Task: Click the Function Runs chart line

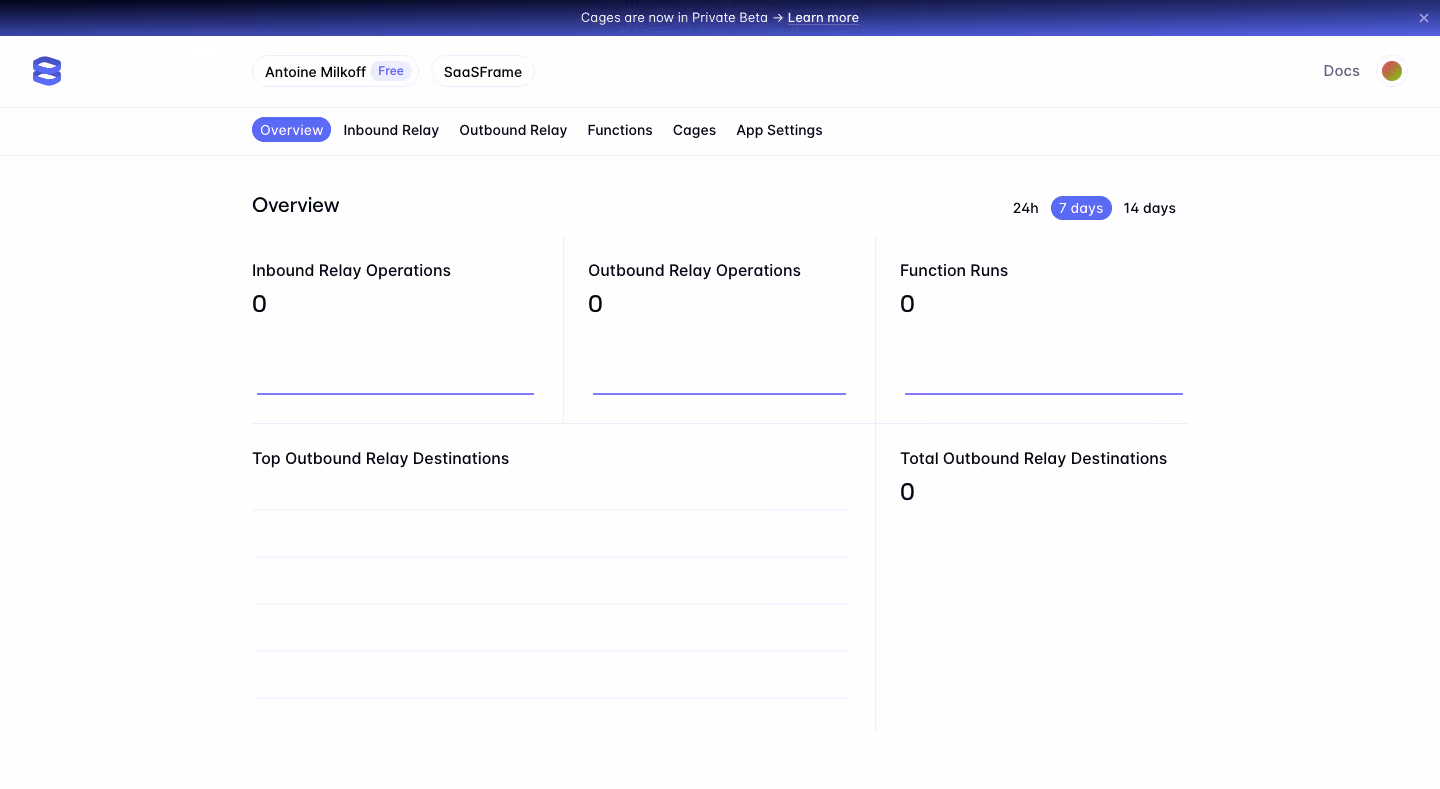Action: coord(1044,394)
